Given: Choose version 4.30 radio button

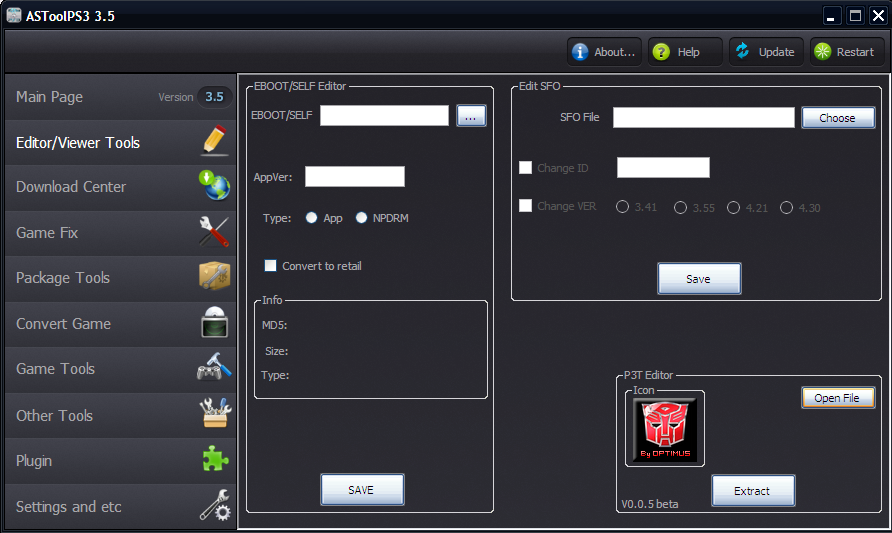Looking at the screenshot, I should [x=786, y=208].
